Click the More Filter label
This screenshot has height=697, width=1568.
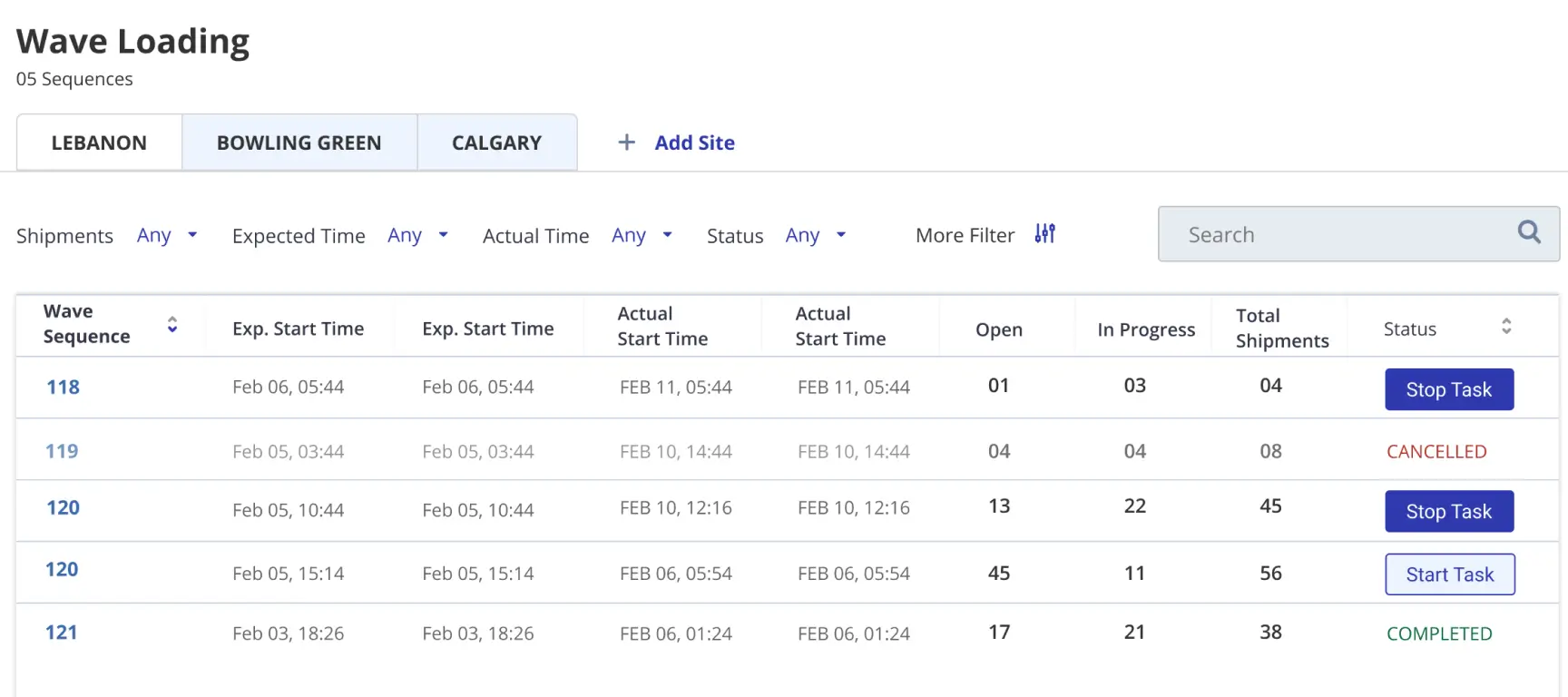(x=965, y=235)
